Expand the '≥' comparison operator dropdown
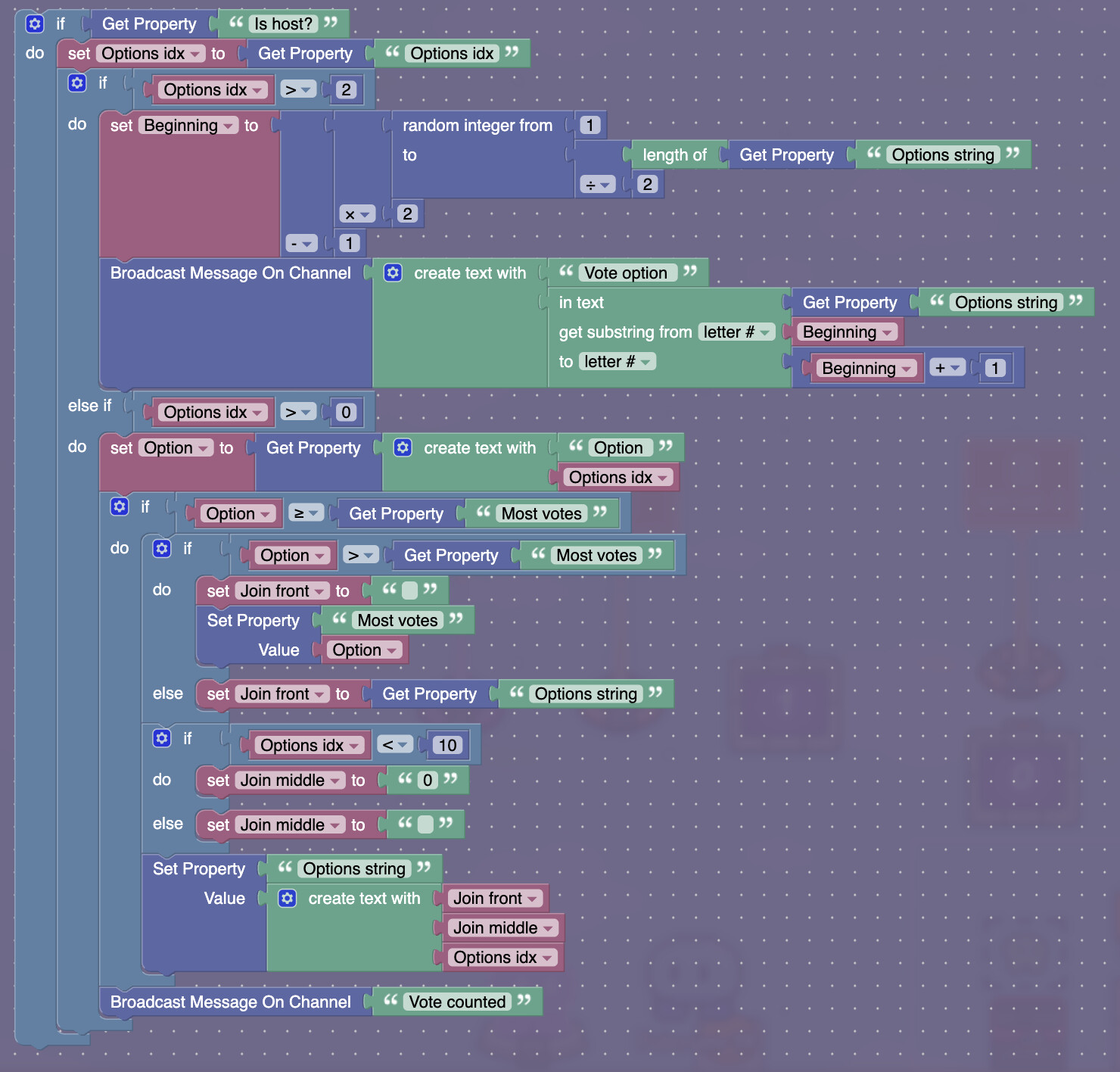This screenshot has width=1120, height=1072. tap(306, 513)
